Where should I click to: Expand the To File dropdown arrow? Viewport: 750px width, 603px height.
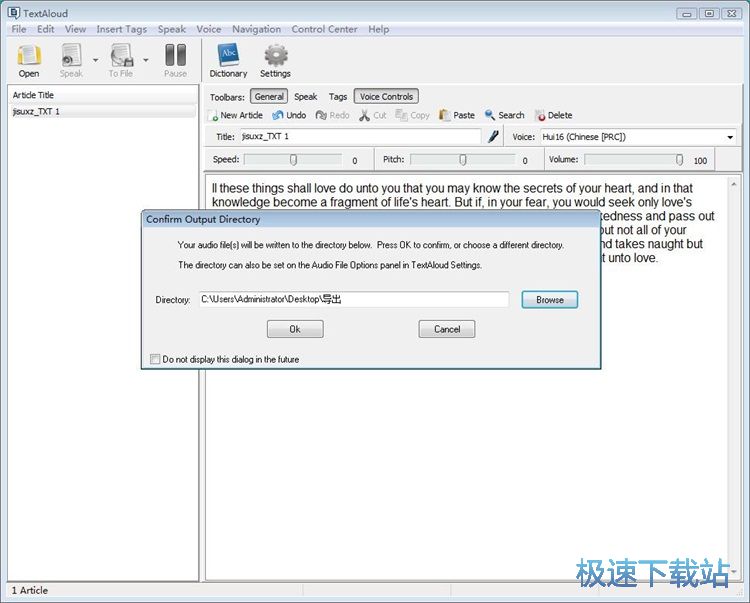(x=145, y=60)
